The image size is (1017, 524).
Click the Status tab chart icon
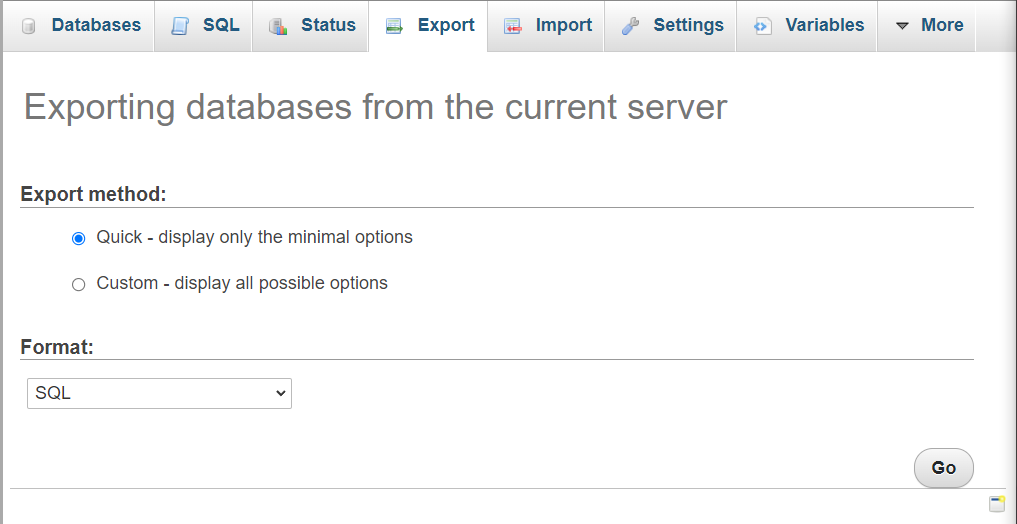[x=278, y=26]
